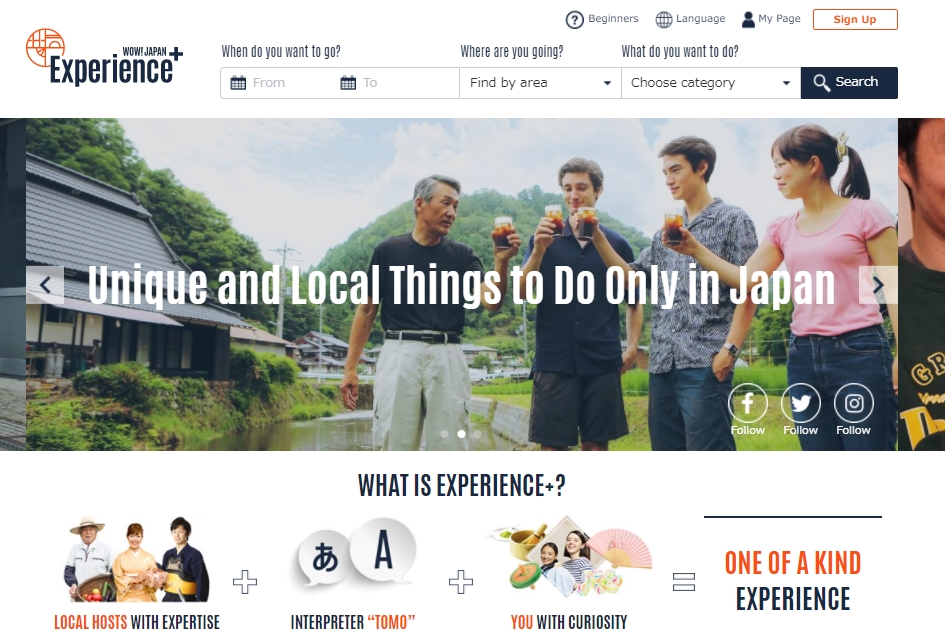
Task: Click the To date calendar icon
Action: 348,83
